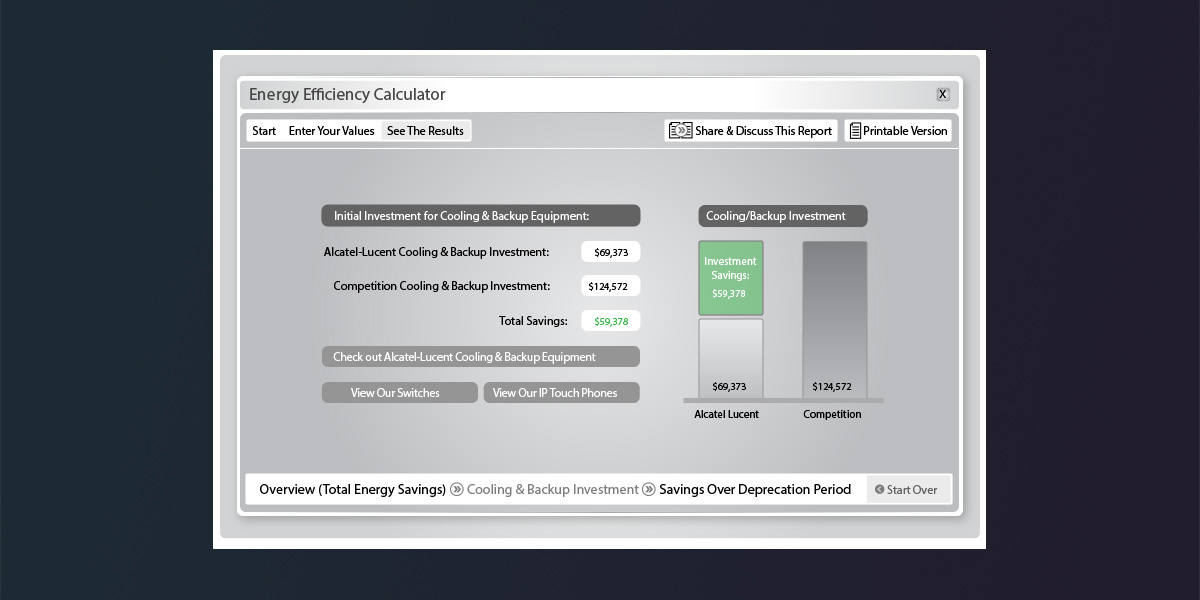Click Alcatel-Lucent investment value field $69,373

610,252
